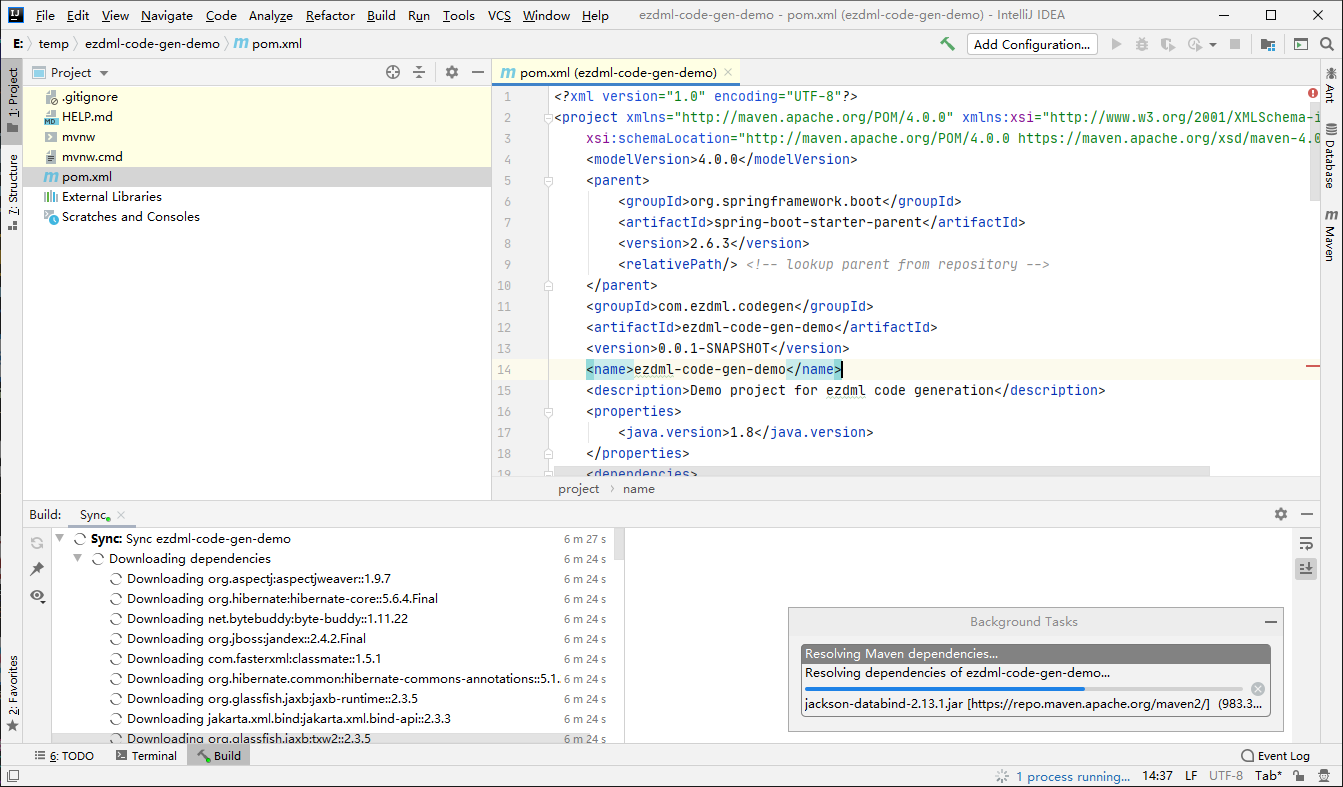The width and height of the screenshot is (1343, 787).
Task: Open the Refactor menu
Action: pos(330,15)
